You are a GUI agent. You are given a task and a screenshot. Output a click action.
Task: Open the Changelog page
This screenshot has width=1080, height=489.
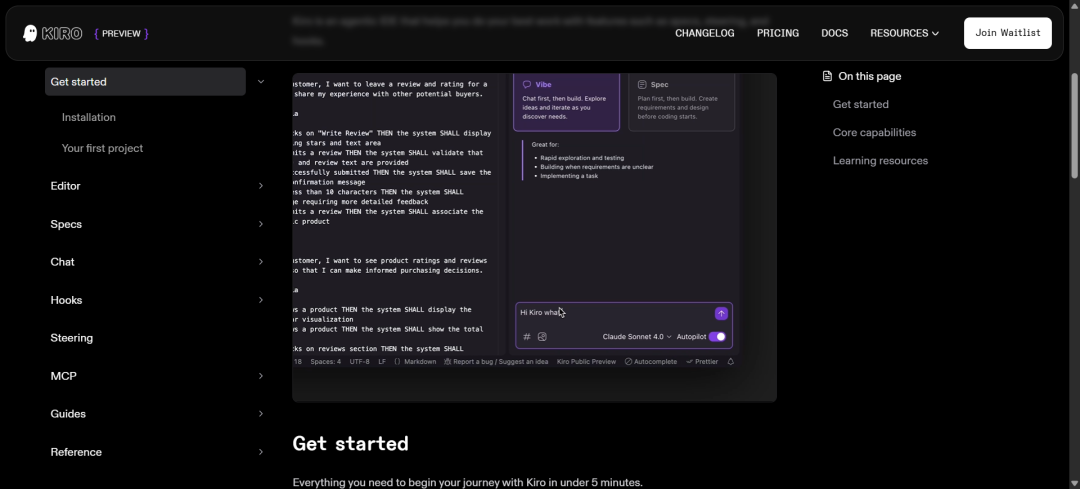point(705,33)
